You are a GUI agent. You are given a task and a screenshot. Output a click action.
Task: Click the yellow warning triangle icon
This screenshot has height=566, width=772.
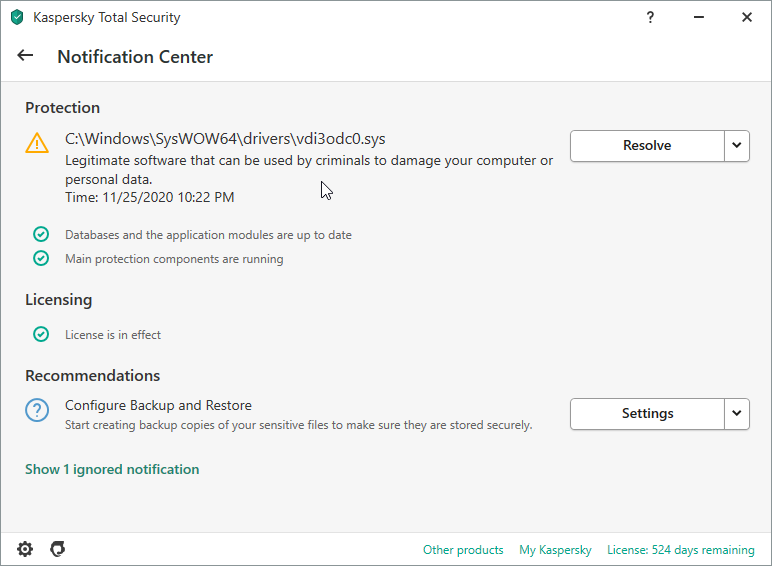37,143
